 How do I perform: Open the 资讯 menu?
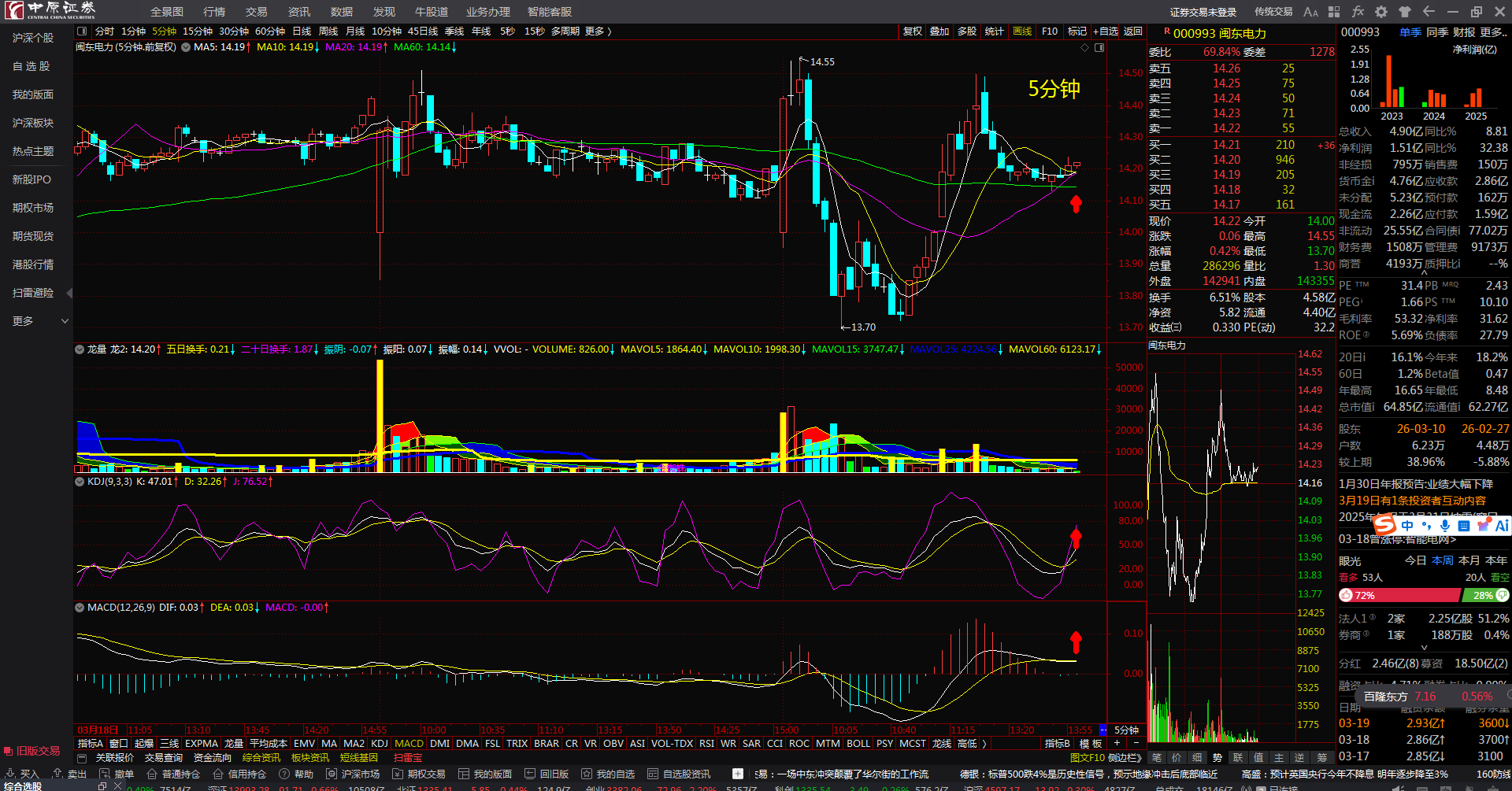click(299, 12)
